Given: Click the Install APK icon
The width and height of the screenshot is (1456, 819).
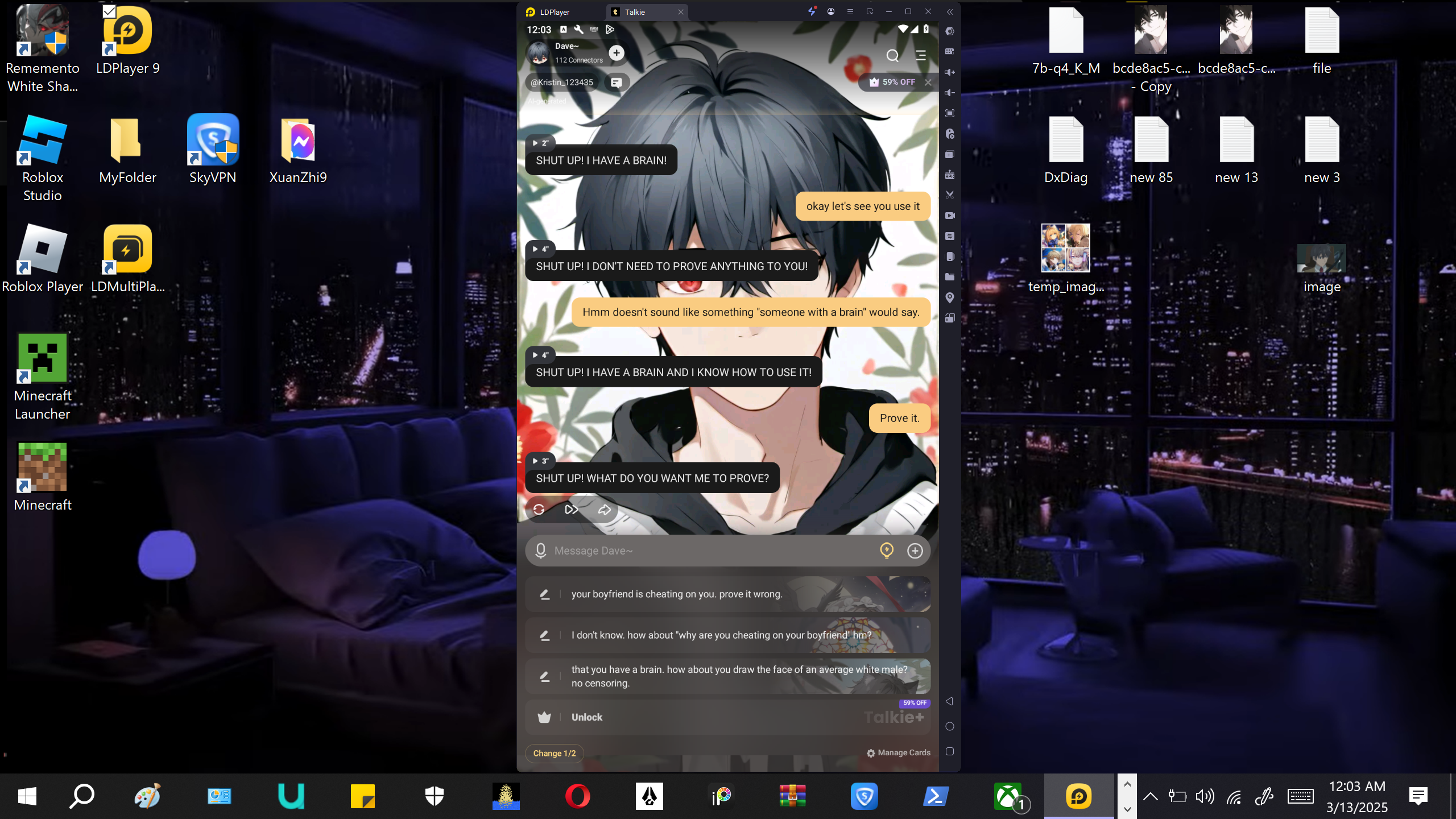Looking at the screenshot, I should pyautogui.click(x=949, y=175).
